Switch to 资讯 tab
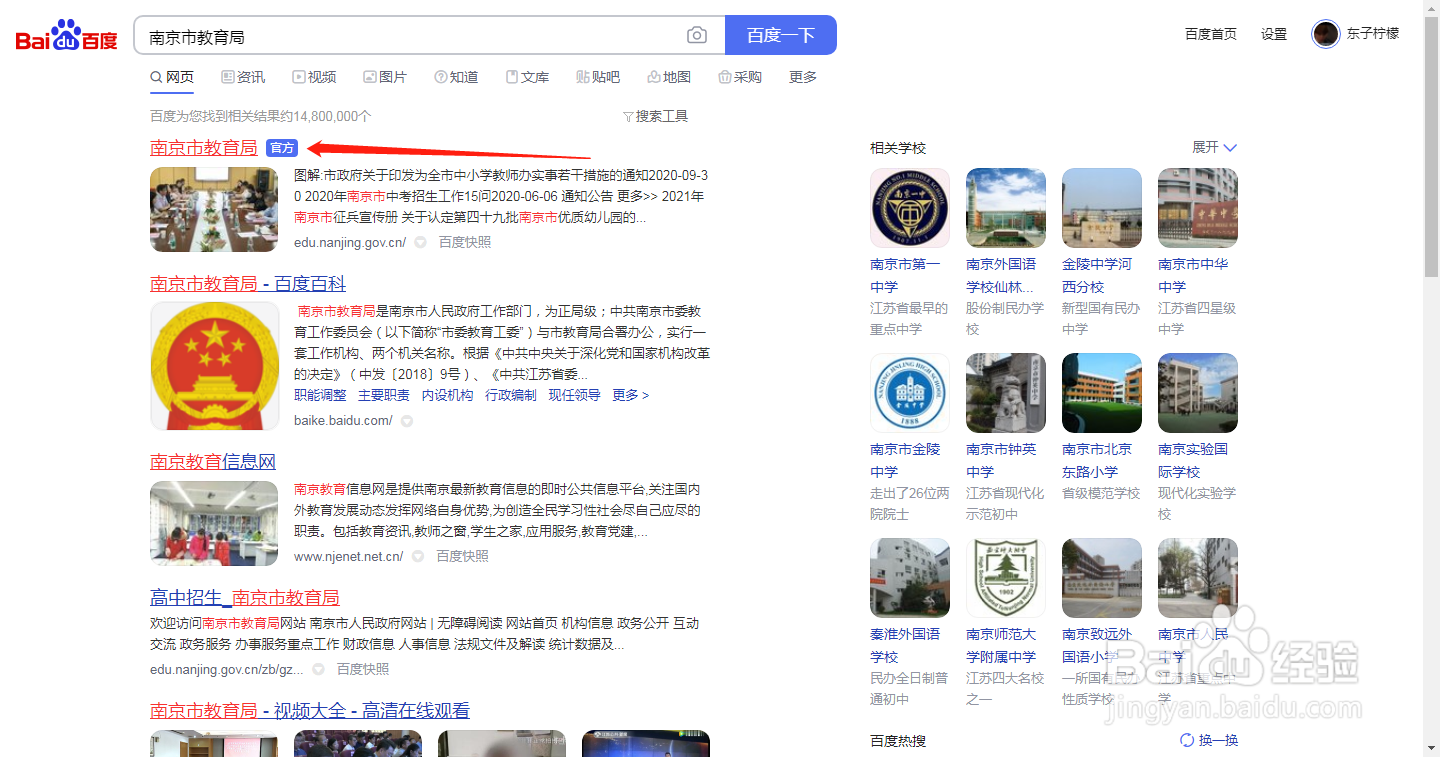 (x=243, y=77)
